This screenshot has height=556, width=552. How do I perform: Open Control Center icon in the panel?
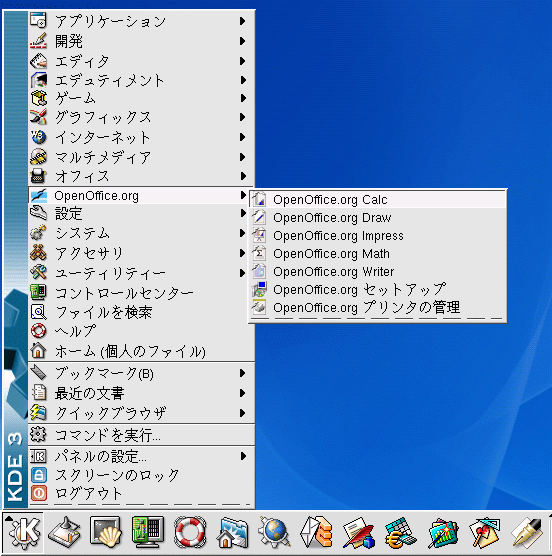click(x=148, y=531)
